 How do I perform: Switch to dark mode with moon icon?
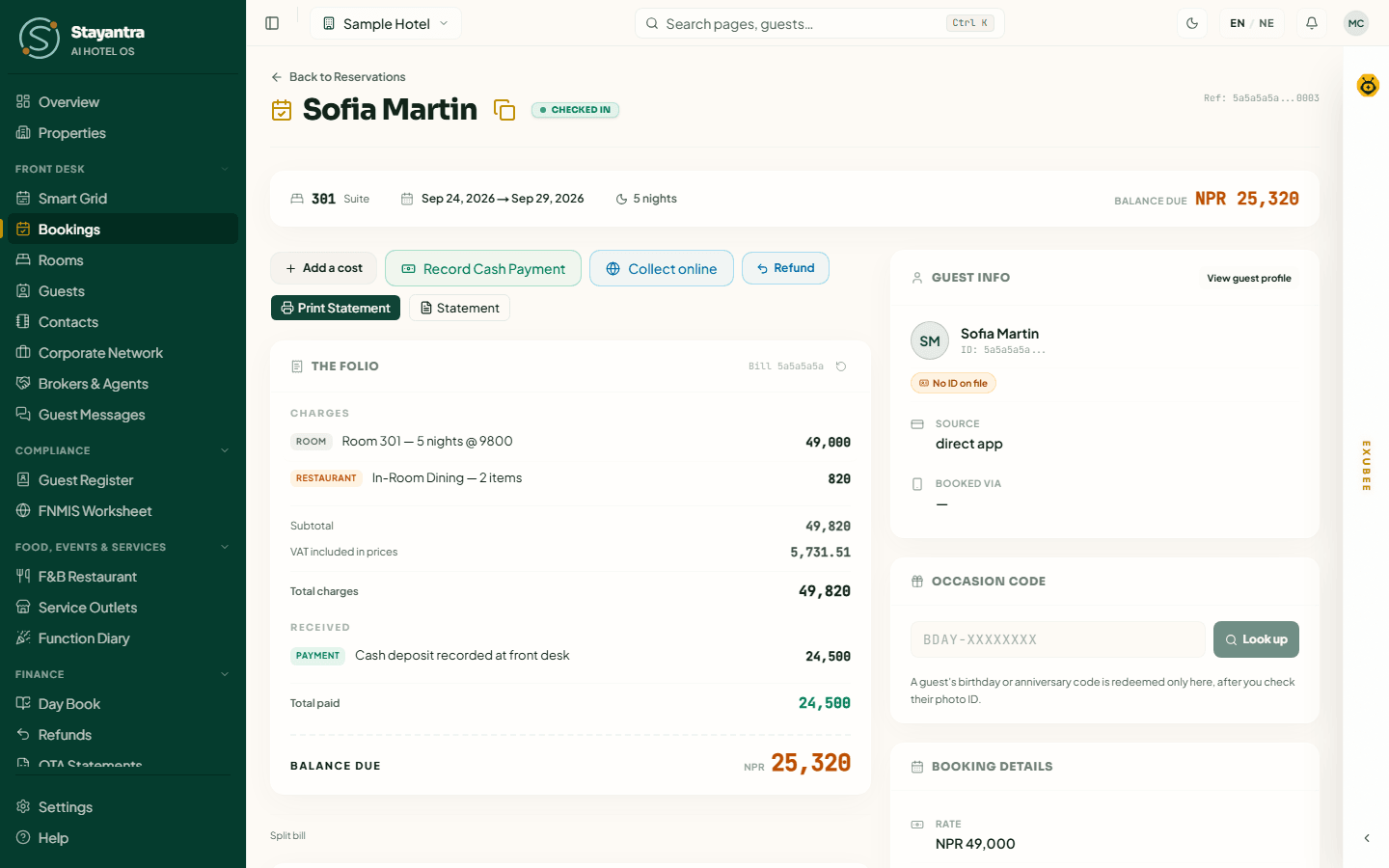click(x=1192, y=23)
